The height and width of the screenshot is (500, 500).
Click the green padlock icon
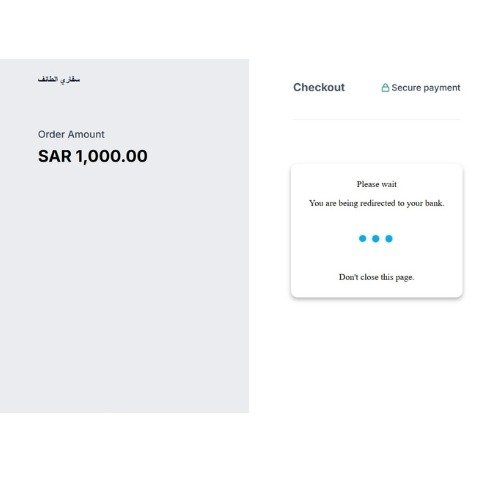[385, 88]
